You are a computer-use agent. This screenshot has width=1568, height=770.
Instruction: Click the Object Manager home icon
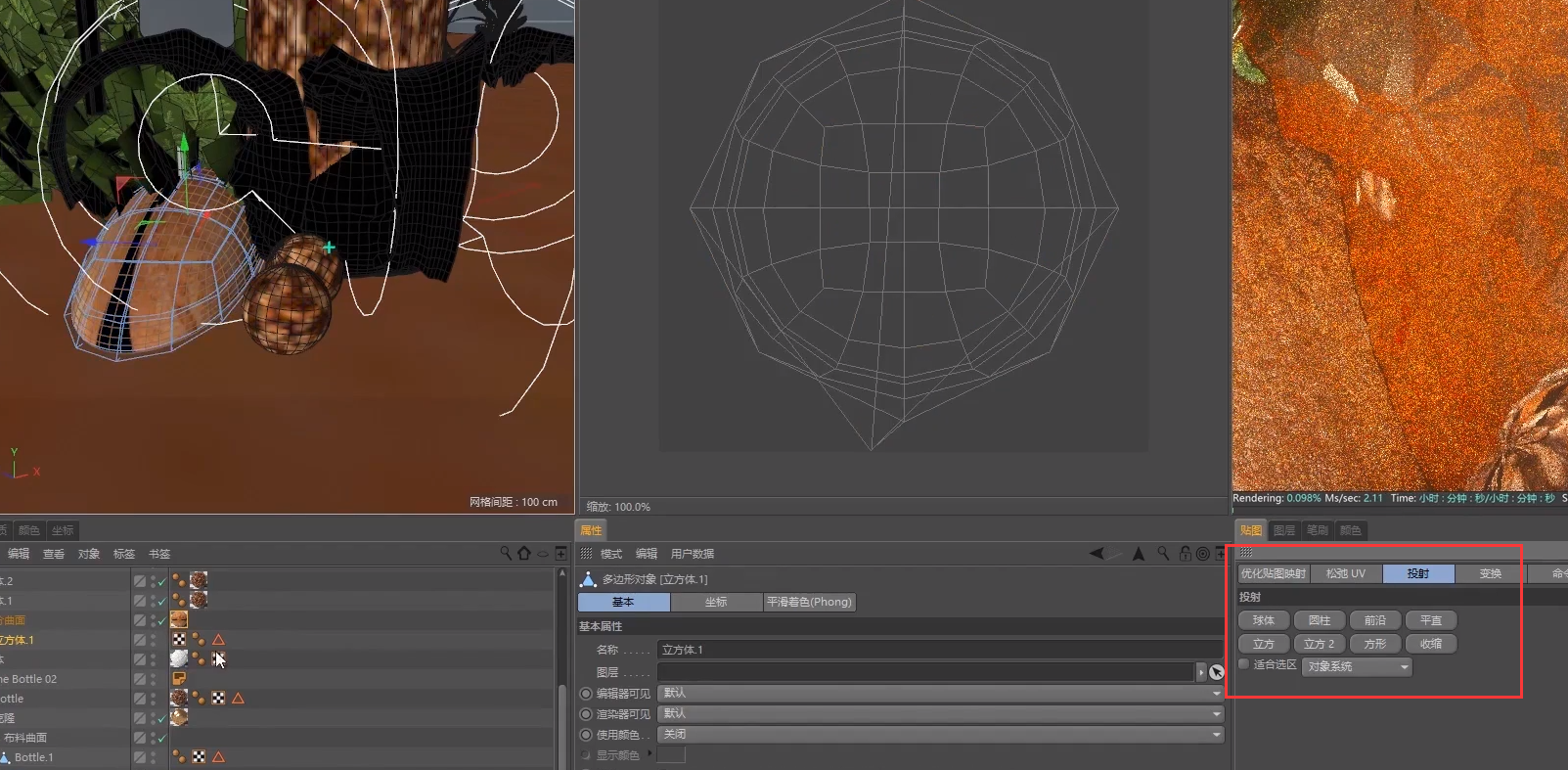(524, 554)
